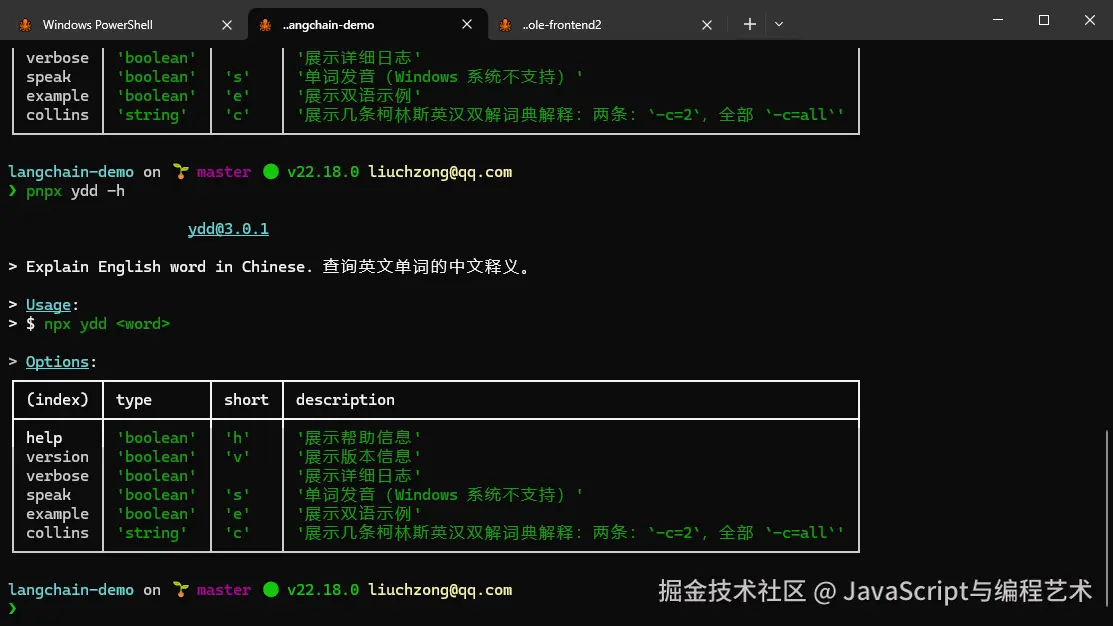Switch to the Windows PowerShell tab
The image size is (1113, 626).
124,24
